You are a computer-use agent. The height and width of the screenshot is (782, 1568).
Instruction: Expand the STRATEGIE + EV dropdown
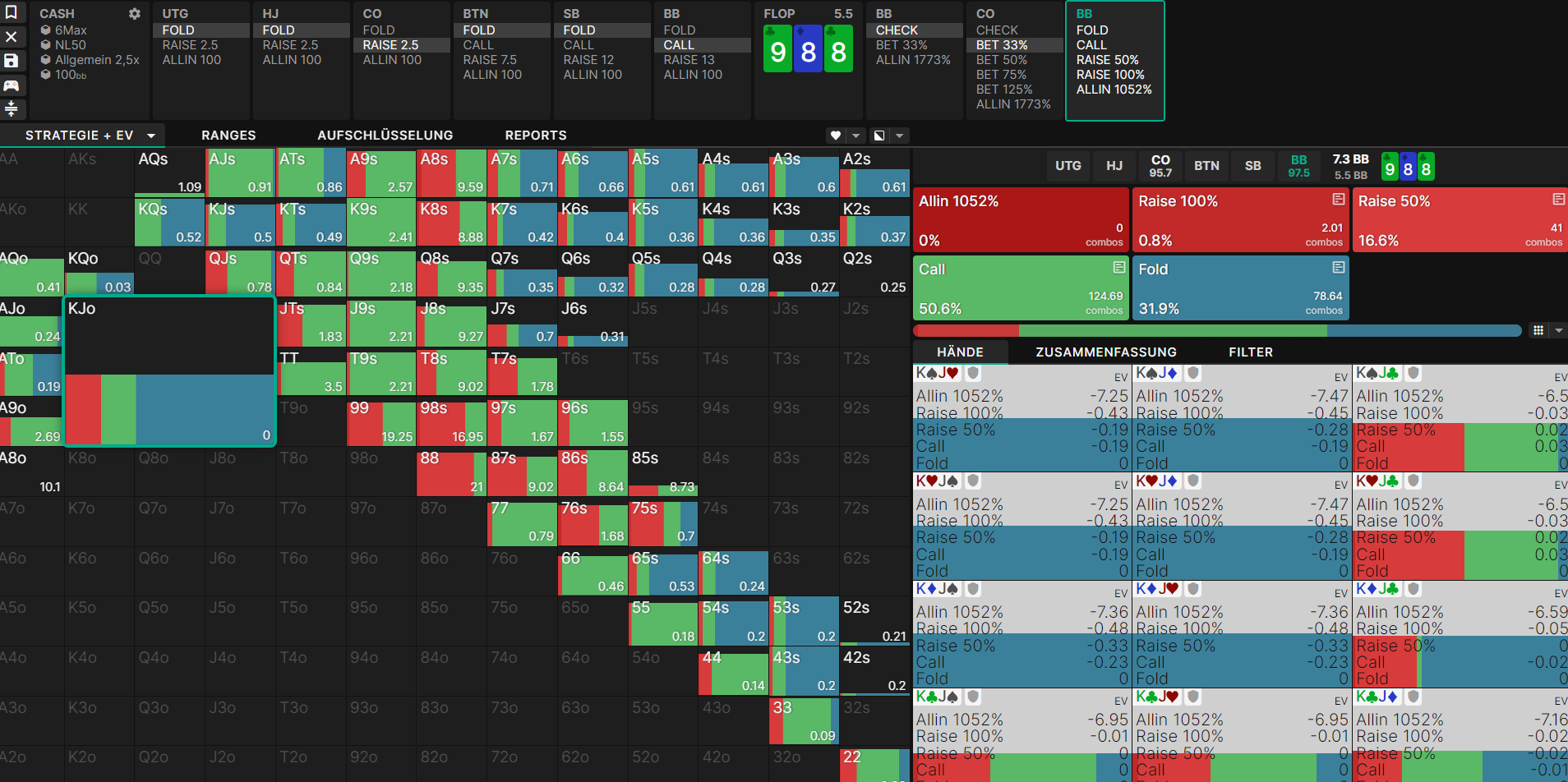(x=151, y=136)
